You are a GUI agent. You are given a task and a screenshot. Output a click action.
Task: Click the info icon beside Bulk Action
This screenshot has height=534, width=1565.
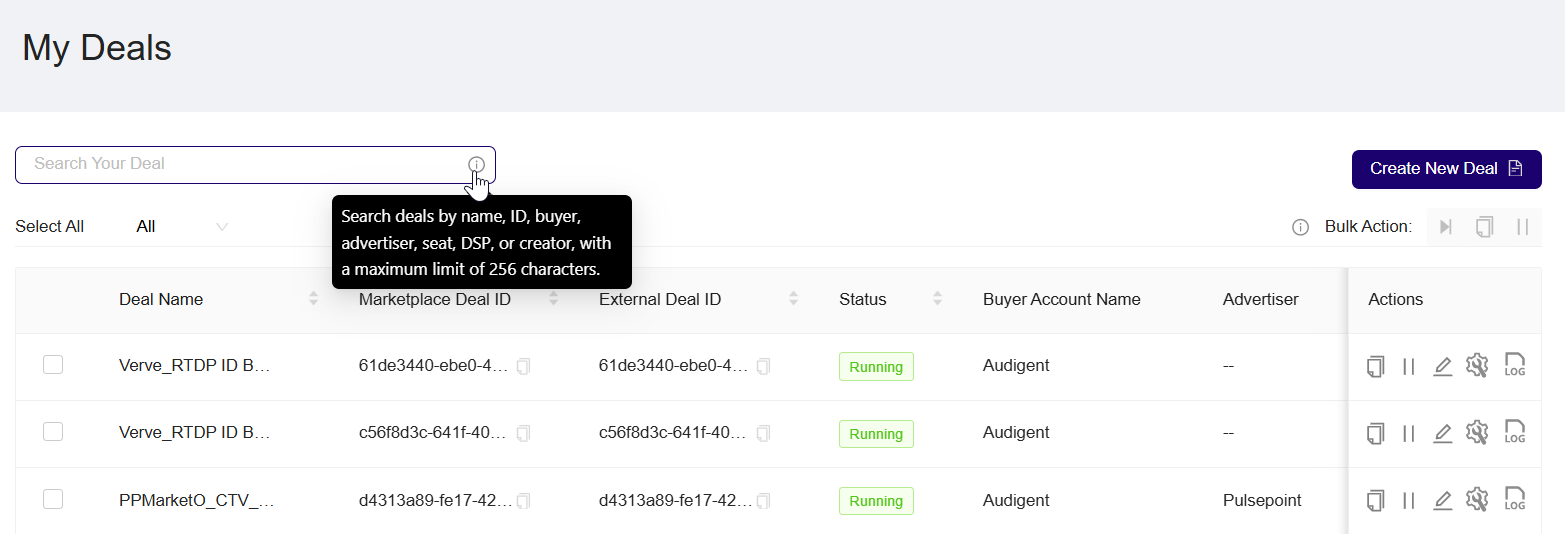pos(1300,227)
